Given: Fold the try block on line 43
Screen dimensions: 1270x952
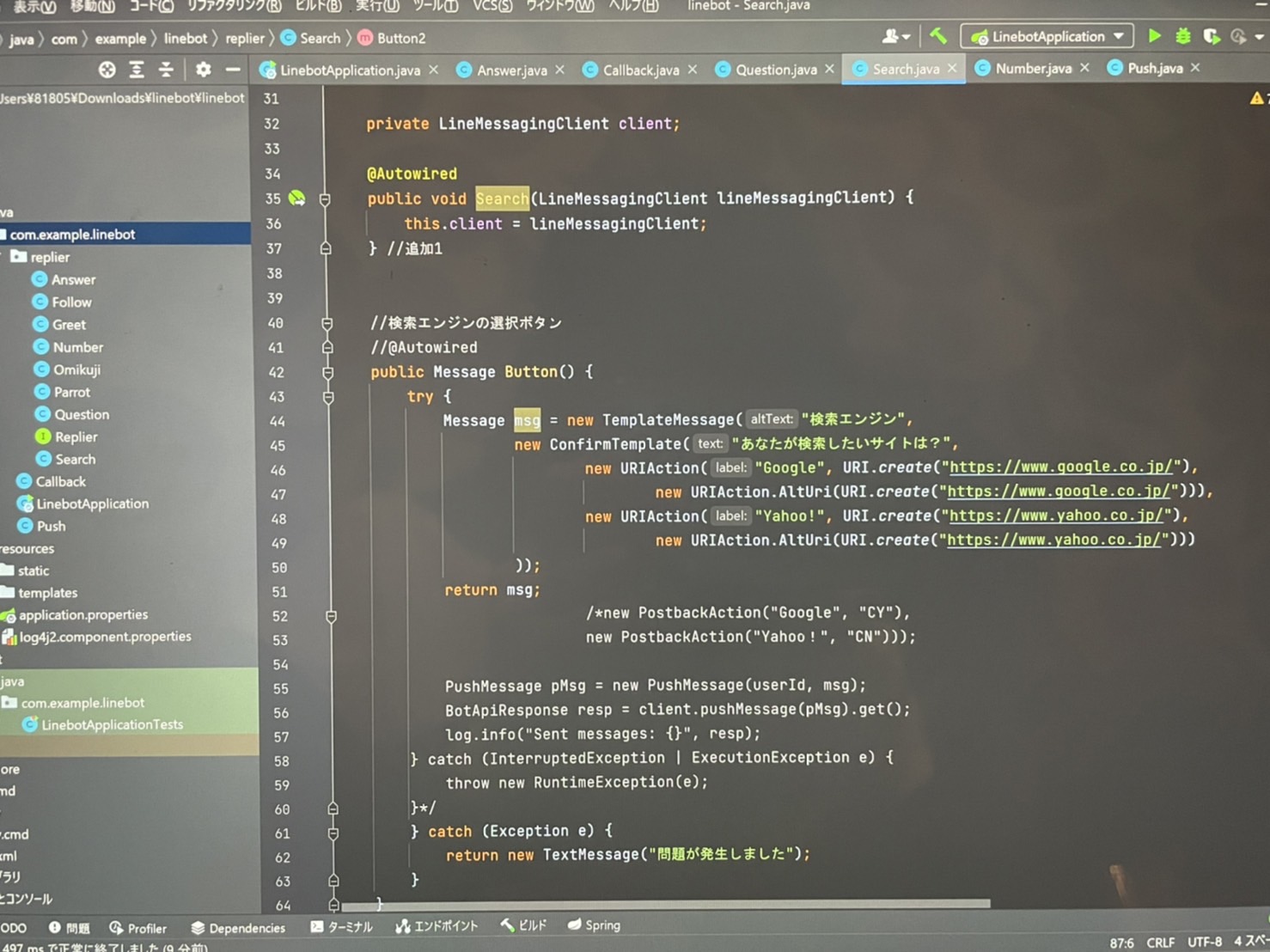Looking at the screenshot, I should point(327,397).
